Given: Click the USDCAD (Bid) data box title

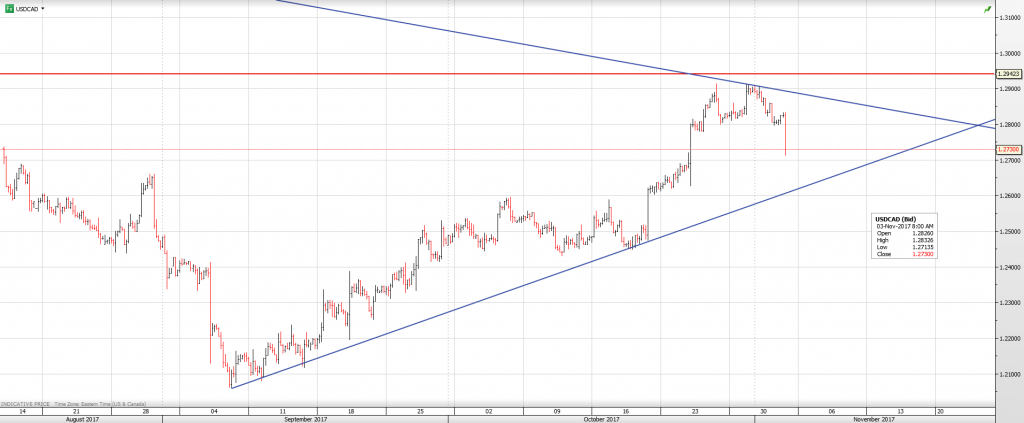Looking at the screenshot, I should (x=895, y=219).
